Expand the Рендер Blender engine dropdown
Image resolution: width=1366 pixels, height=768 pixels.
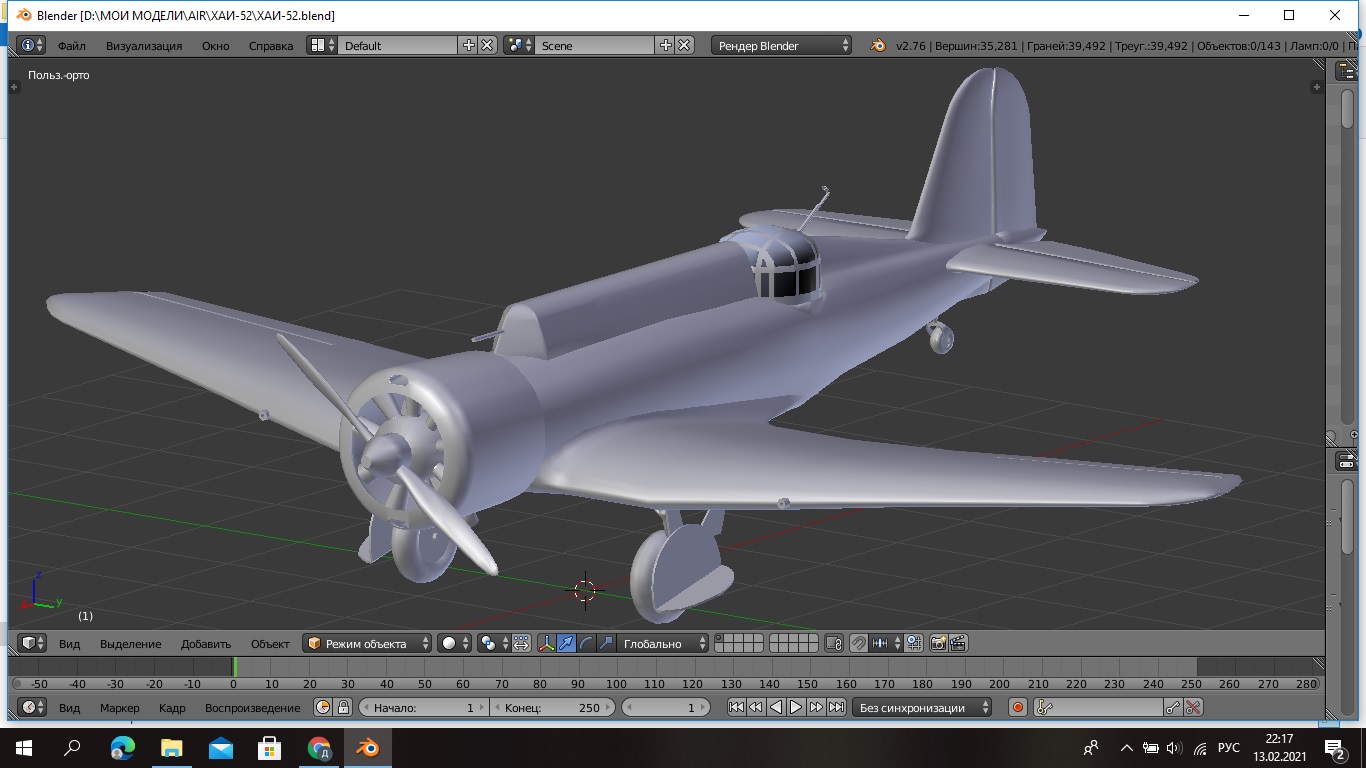[x=782, y=45]
